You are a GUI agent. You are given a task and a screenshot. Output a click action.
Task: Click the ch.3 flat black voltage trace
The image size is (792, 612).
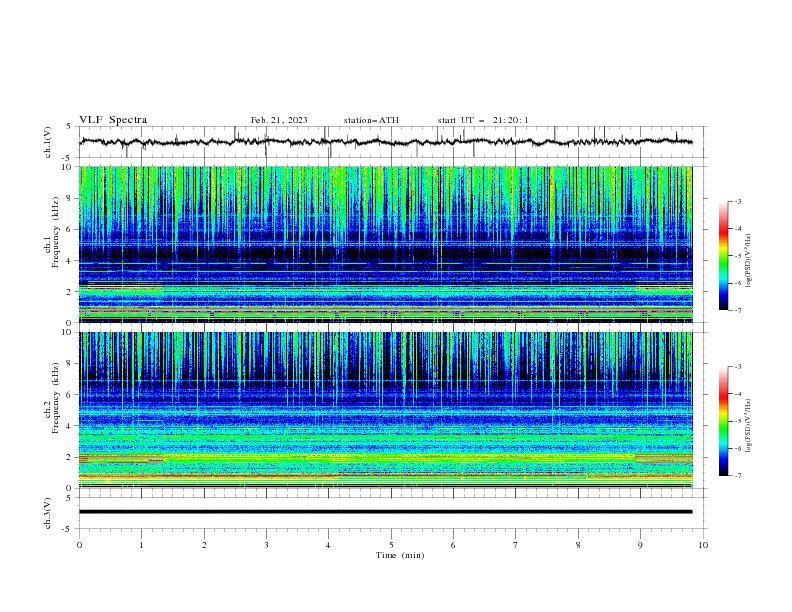point(385,512)
